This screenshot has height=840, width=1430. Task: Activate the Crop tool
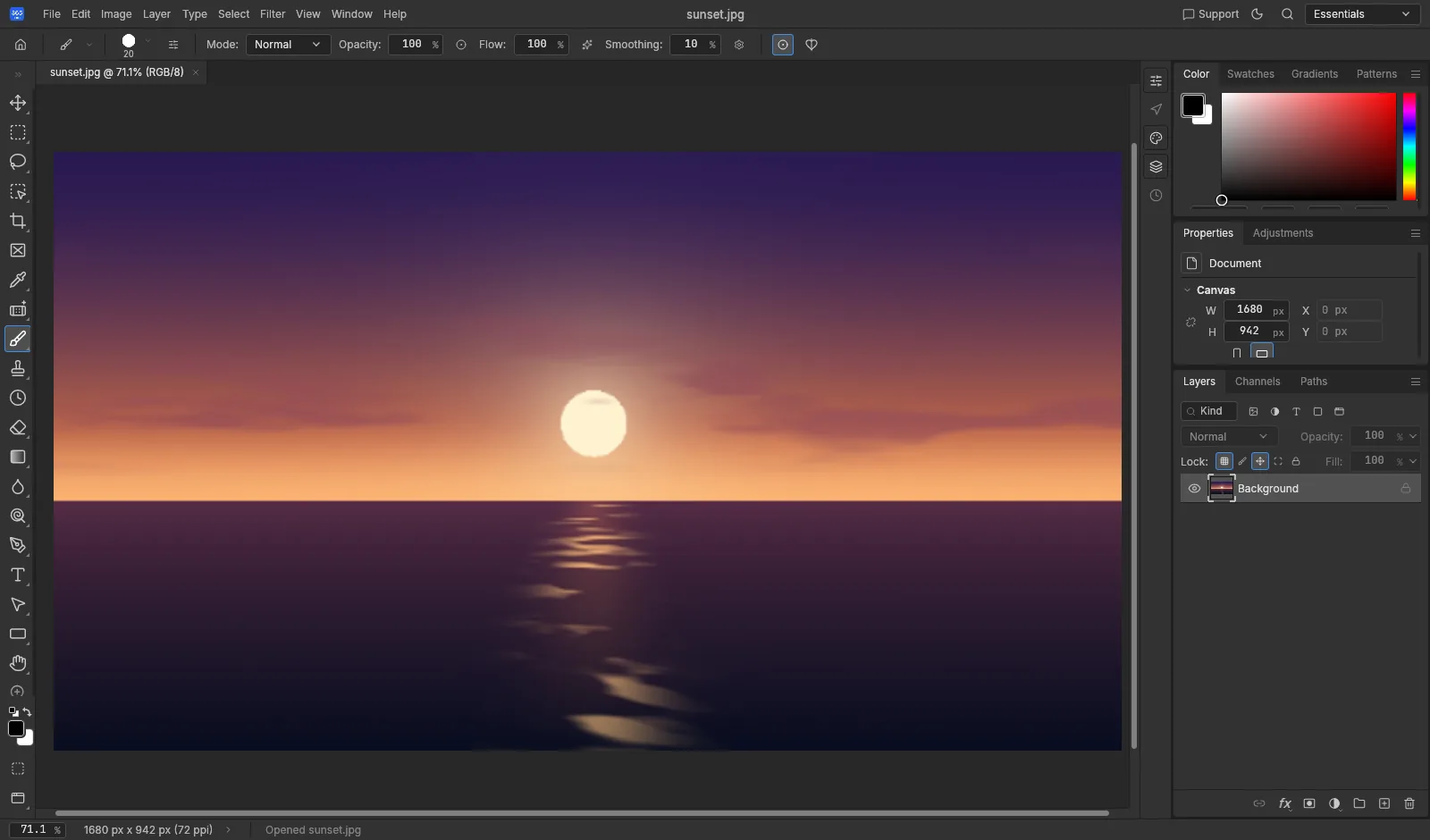click(x=18, y=221)
